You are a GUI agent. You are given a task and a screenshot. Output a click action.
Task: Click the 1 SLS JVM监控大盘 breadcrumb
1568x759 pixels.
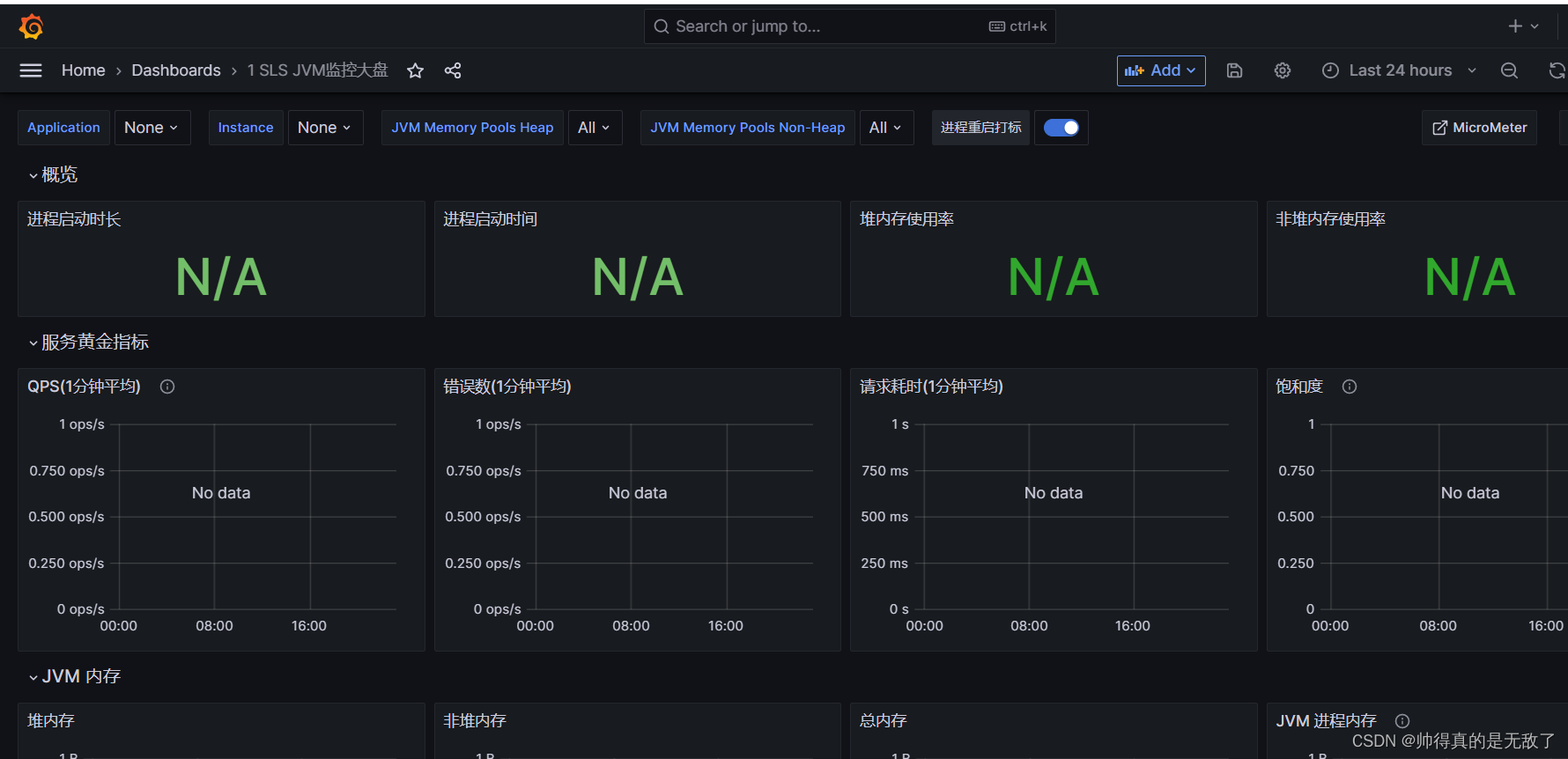pyautogui.click(x=317, y=70)
